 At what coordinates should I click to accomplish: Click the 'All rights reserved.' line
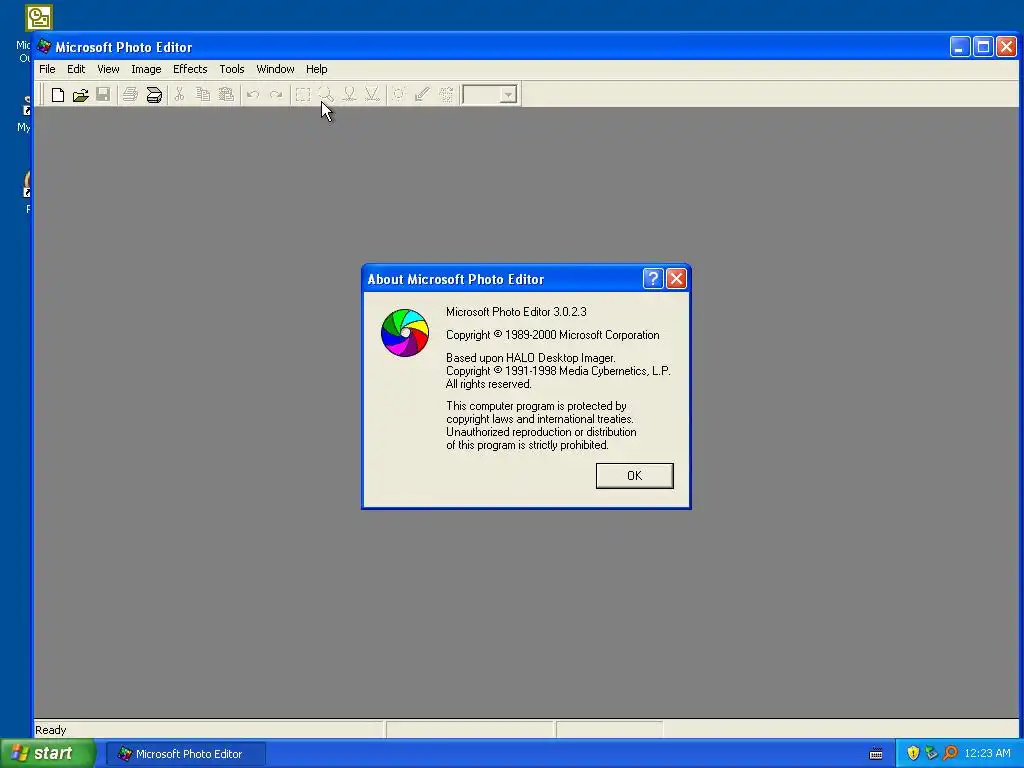[488, 384]
